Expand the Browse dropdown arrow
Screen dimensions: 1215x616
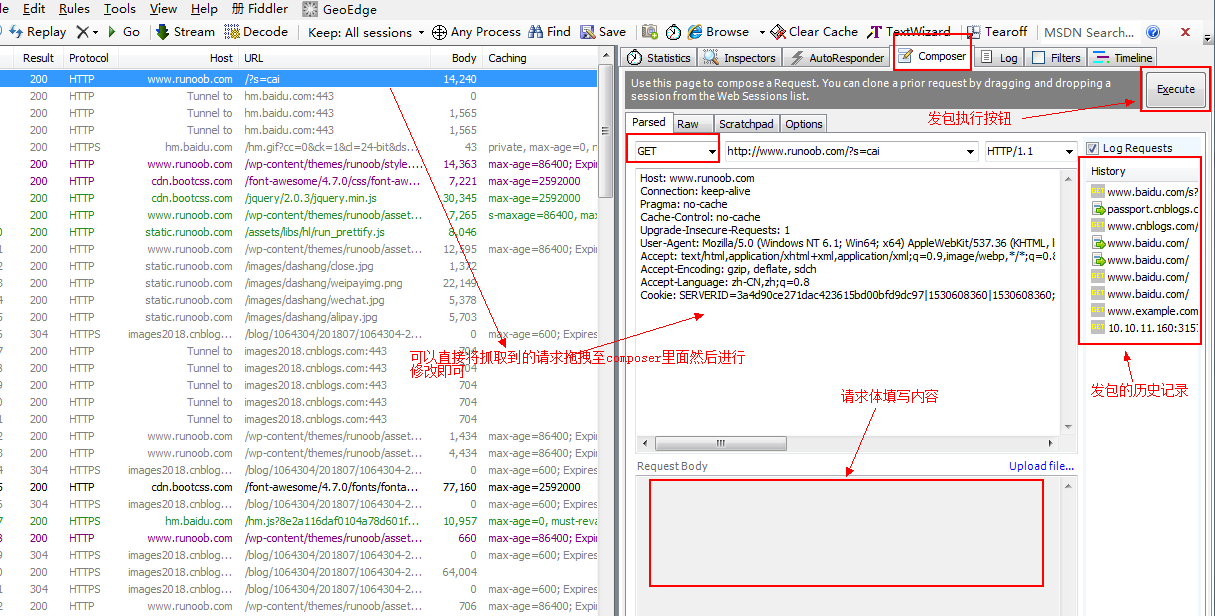[x=761, y=32]
